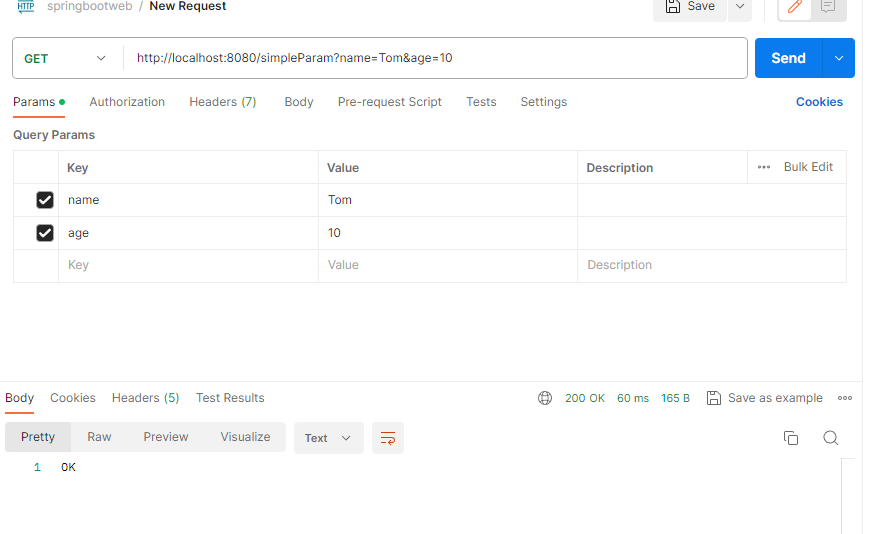871x534 pixels.
Task: Open the Text format dropdown
Action: (x=328, y=438)
